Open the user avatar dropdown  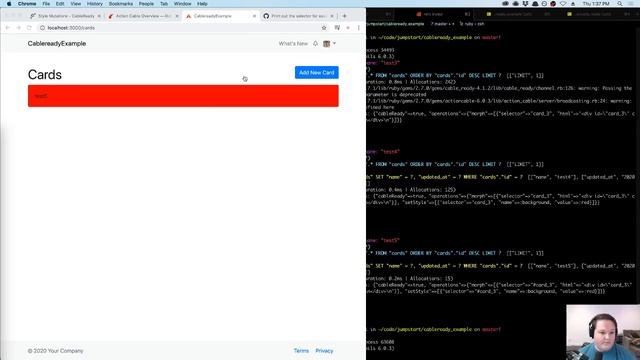[329, 44]
